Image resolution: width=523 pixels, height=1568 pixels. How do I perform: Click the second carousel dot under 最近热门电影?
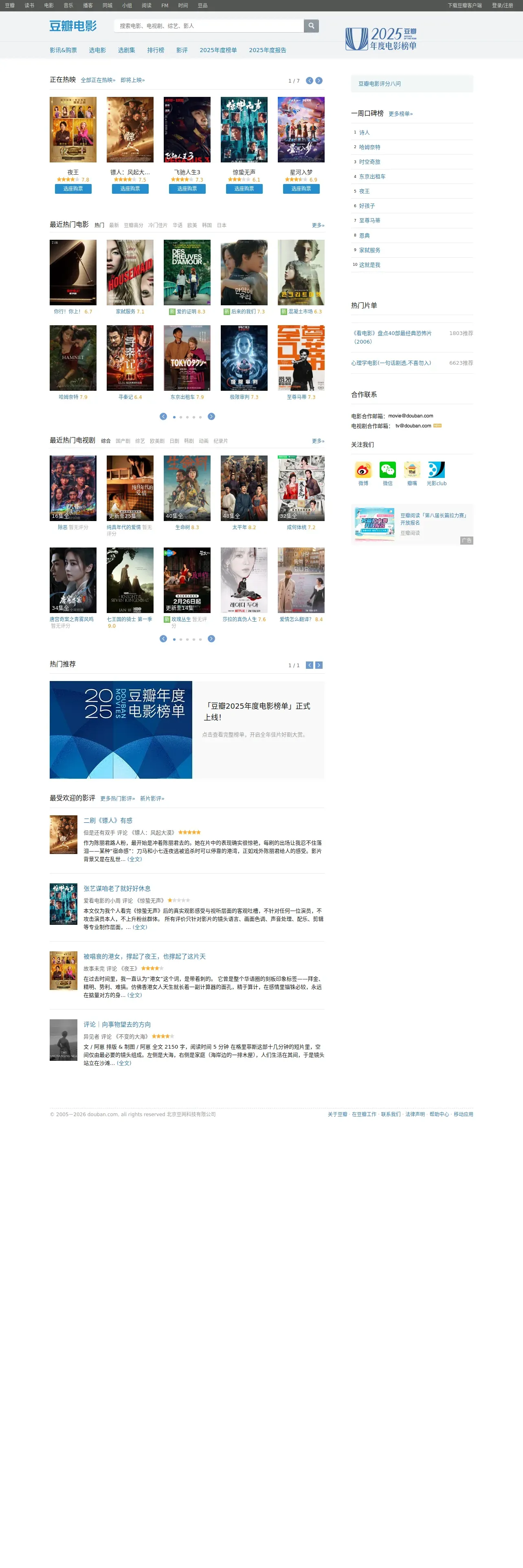point(181,417)
